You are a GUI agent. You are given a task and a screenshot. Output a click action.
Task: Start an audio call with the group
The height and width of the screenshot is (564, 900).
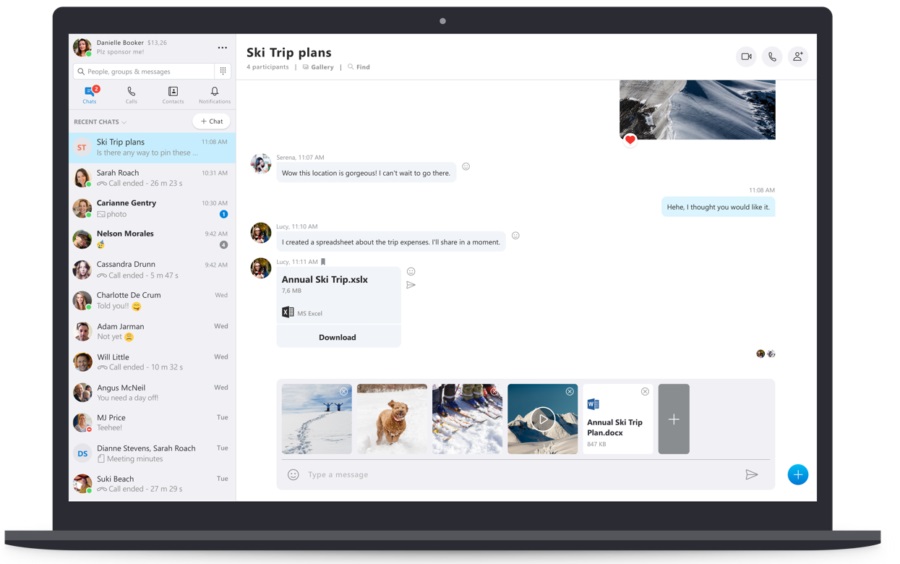tap(771, 57)
